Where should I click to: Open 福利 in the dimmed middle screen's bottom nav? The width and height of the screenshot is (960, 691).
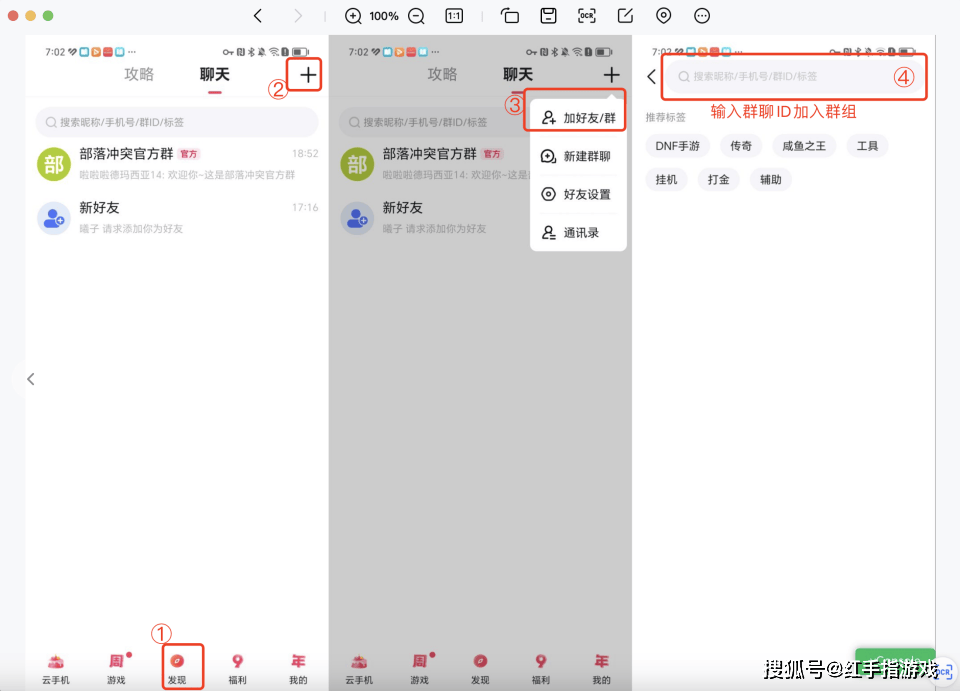(x=541, y=669)
